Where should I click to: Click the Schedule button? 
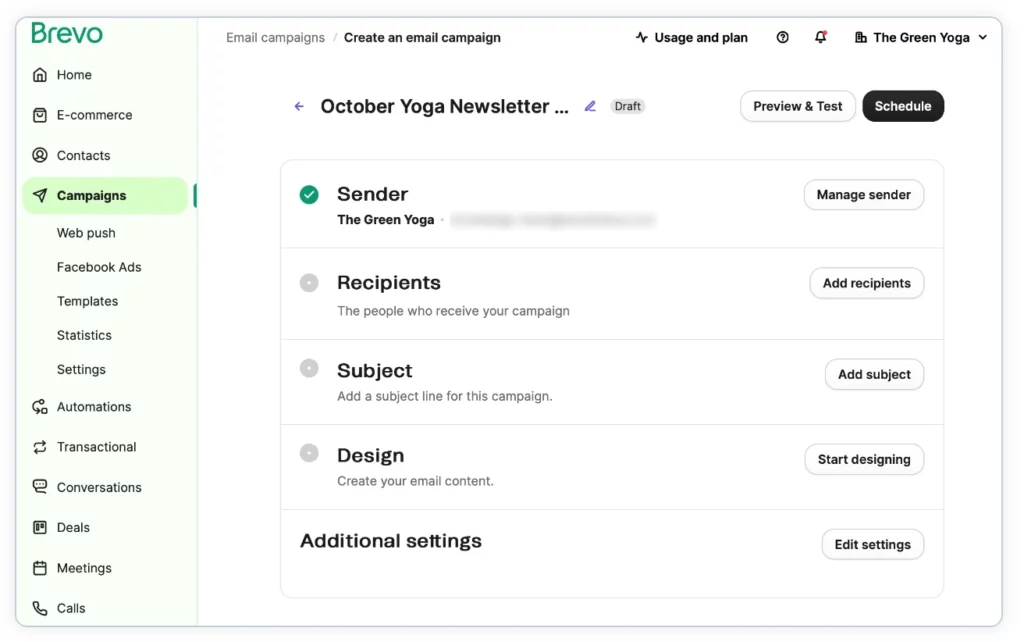point(903,106)
